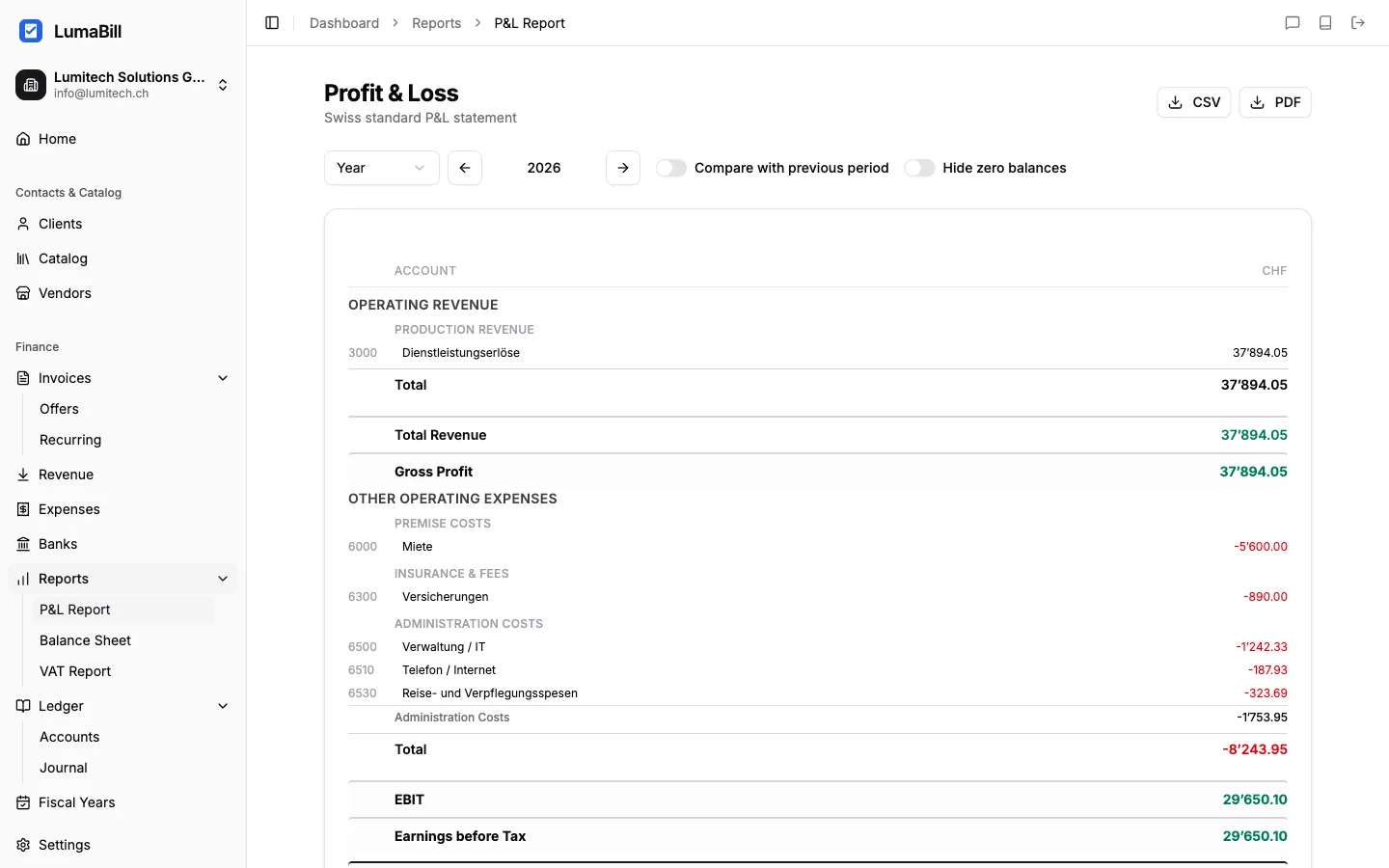Select the Clients person icon
Viewport: 1389px width, 868px height.
[x=22, y=224]
